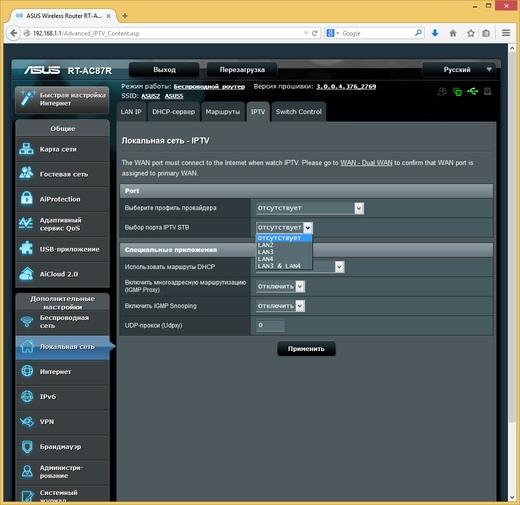Open Adaptive QoS (Адаптивный сервис QoS) icon
Screen dimensions: 520x505
click(x=26, y=224)
